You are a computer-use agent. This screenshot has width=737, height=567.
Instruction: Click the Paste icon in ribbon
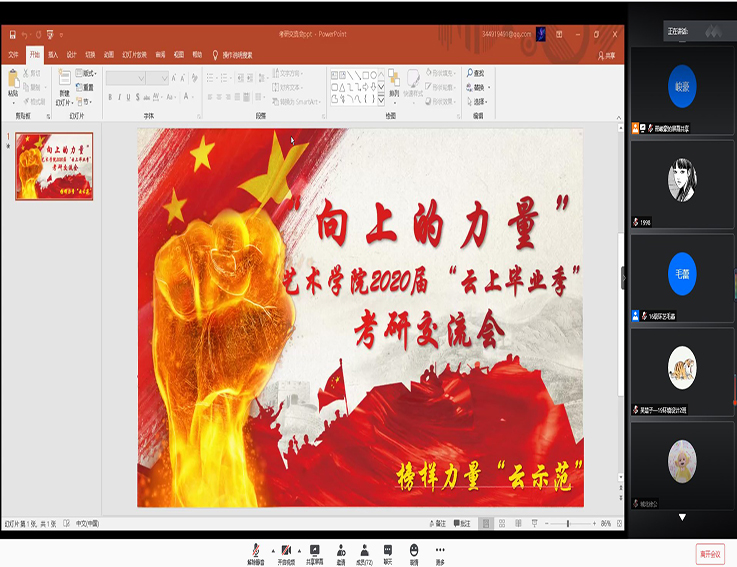[x=13, y=83]
